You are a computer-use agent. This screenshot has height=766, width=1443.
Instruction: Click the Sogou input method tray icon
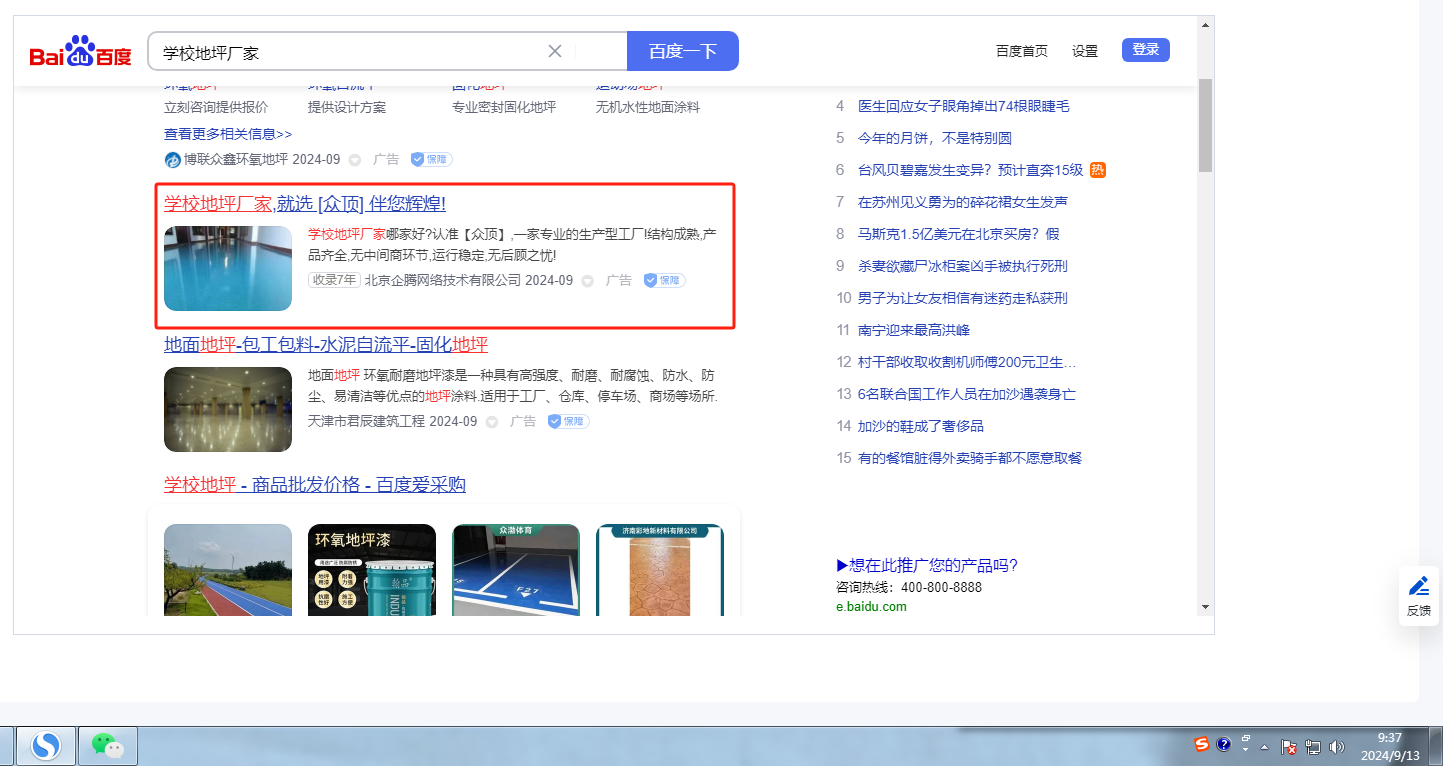click(1202, 745)
